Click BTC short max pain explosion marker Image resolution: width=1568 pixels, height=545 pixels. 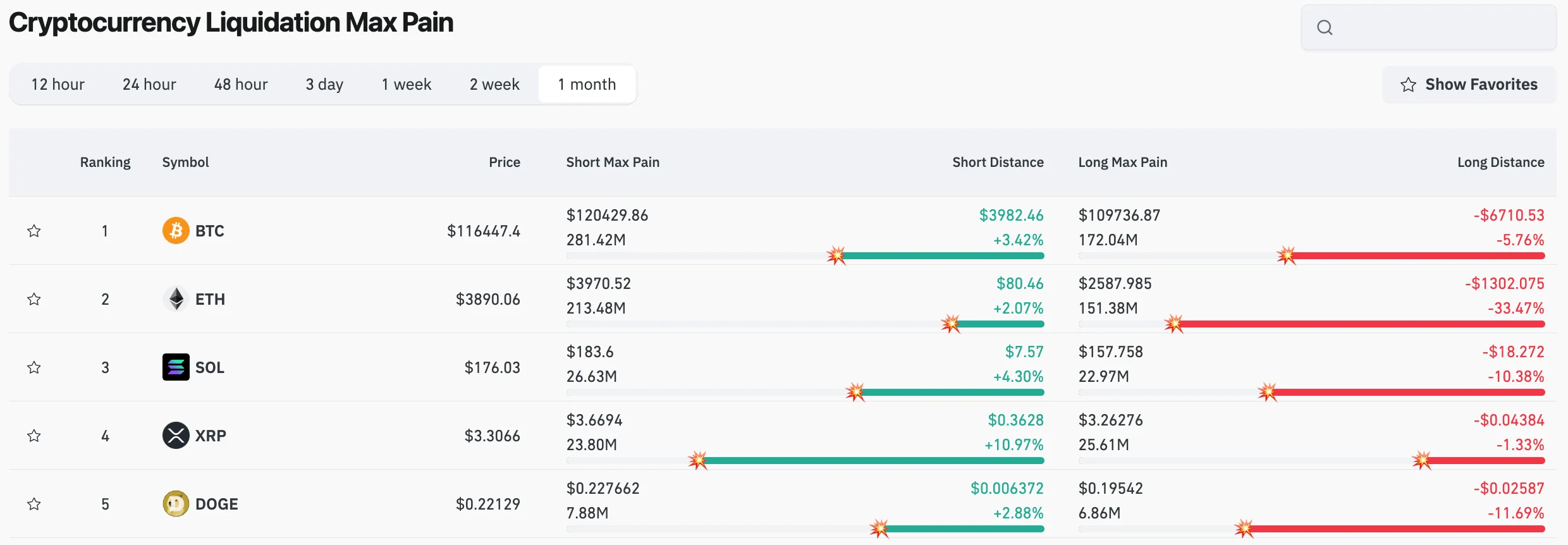(836, 255)
